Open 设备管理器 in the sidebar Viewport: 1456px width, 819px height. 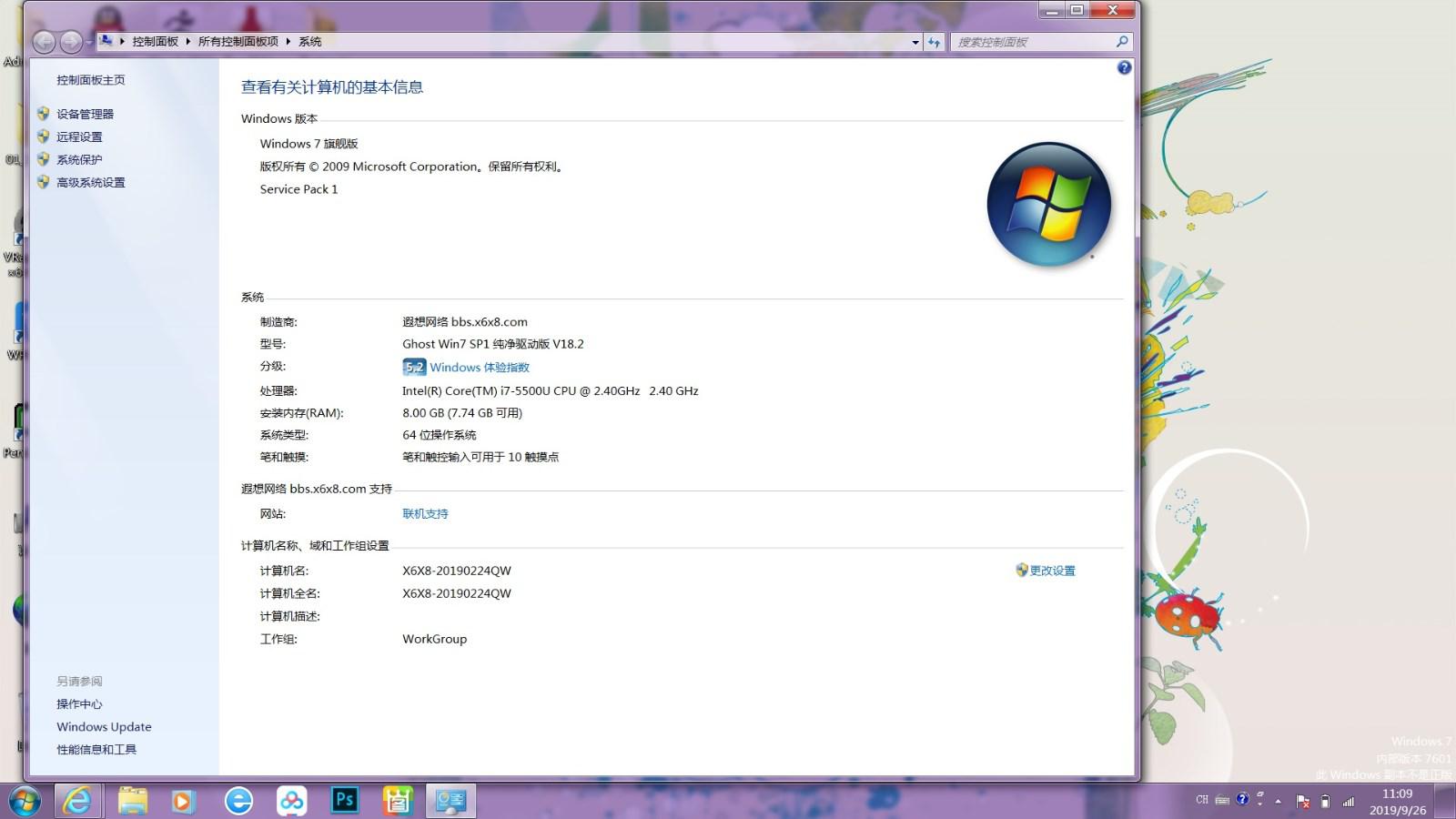coord(86,114)
